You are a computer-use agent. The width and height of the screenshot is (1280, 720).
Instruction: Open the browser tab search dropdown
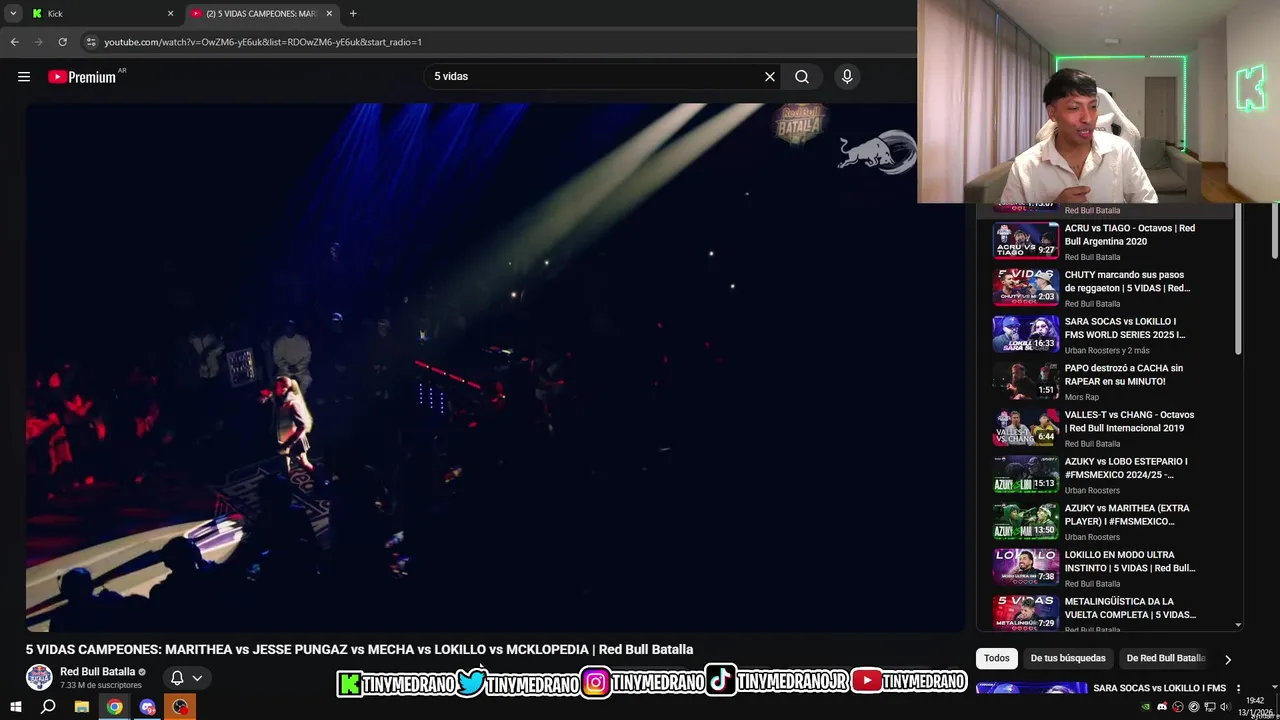coord(13,13)
